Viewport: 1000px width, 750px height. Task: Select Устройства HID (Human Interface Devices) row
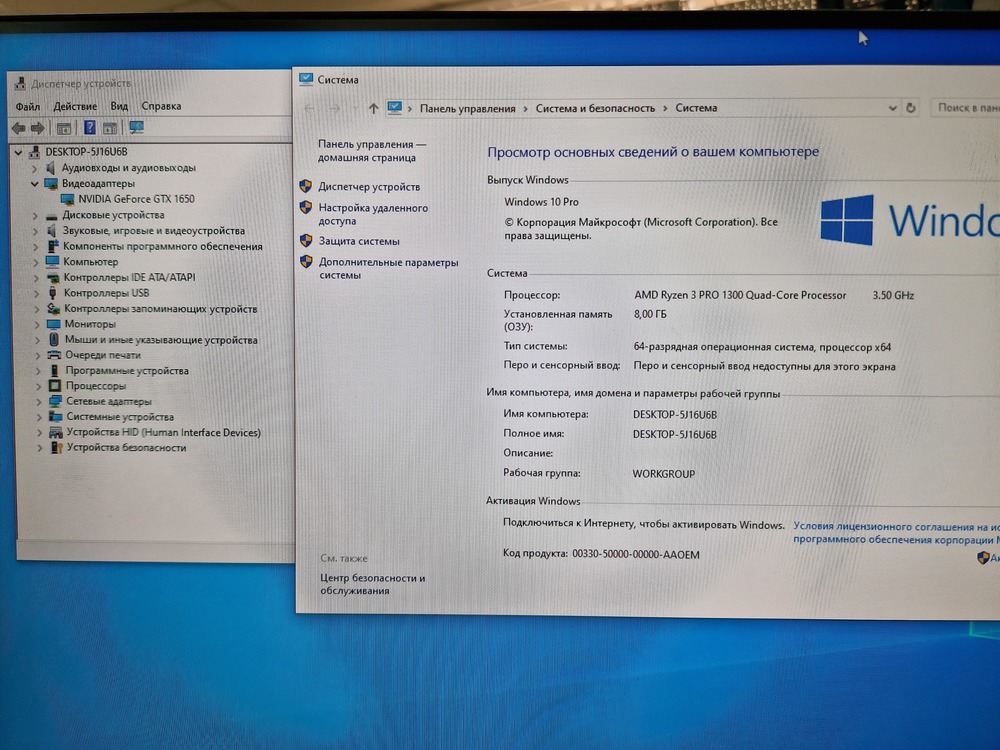(x=164, y=432)
